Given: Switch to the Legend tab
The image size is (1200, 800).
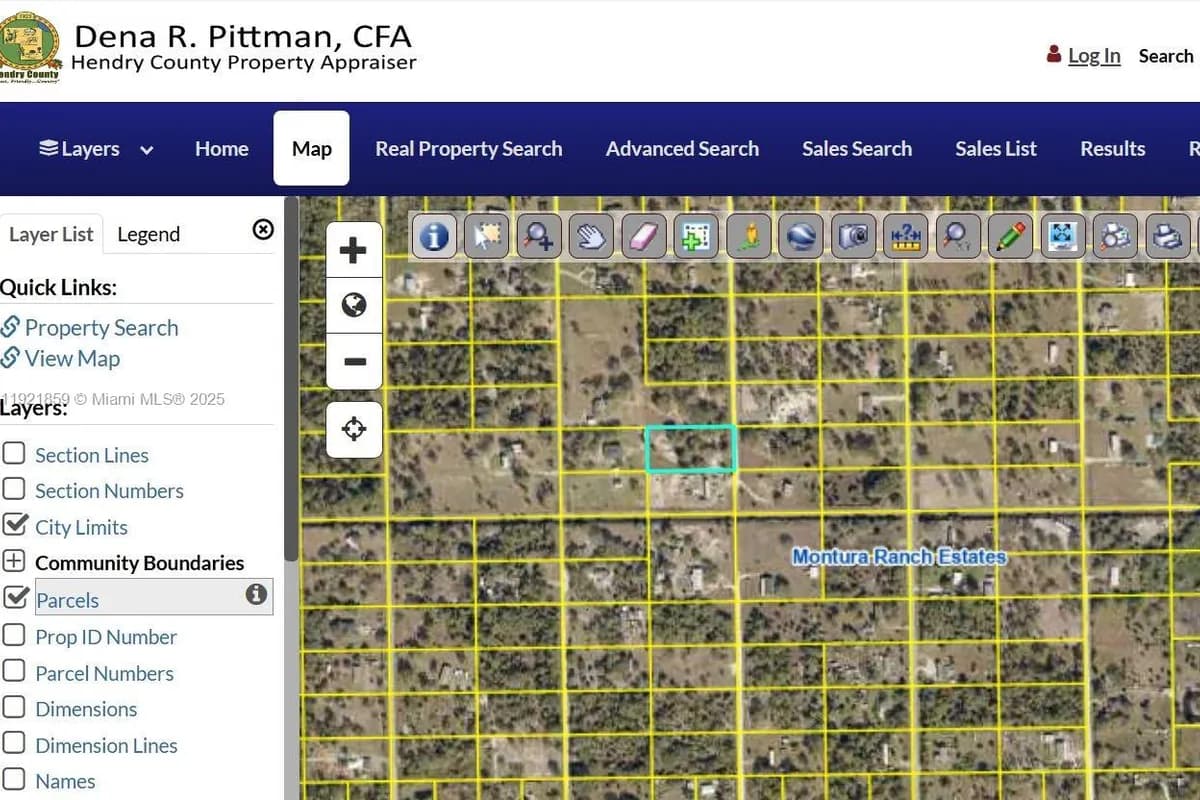Looking at the screenshot, I should [x=148, y=234].
